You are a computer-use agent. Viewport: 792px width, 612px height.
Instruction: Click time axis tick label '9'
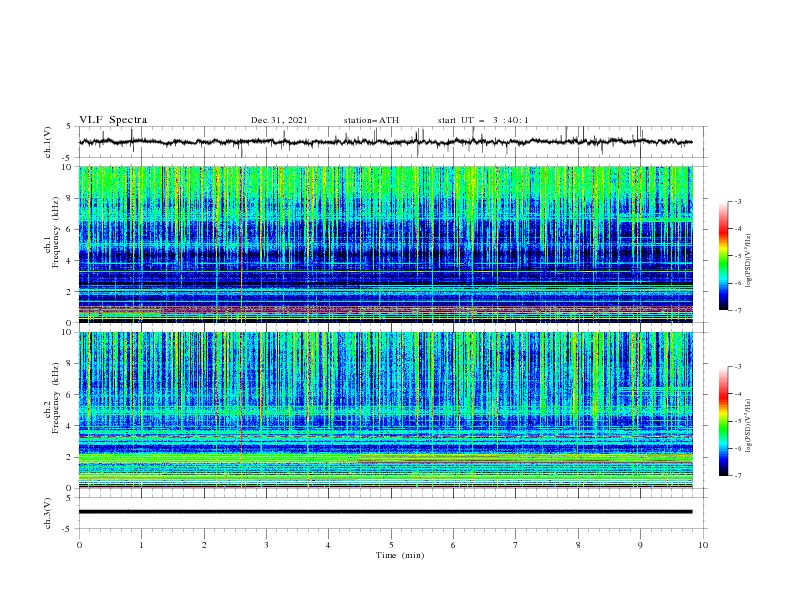[x=640, y=545]
